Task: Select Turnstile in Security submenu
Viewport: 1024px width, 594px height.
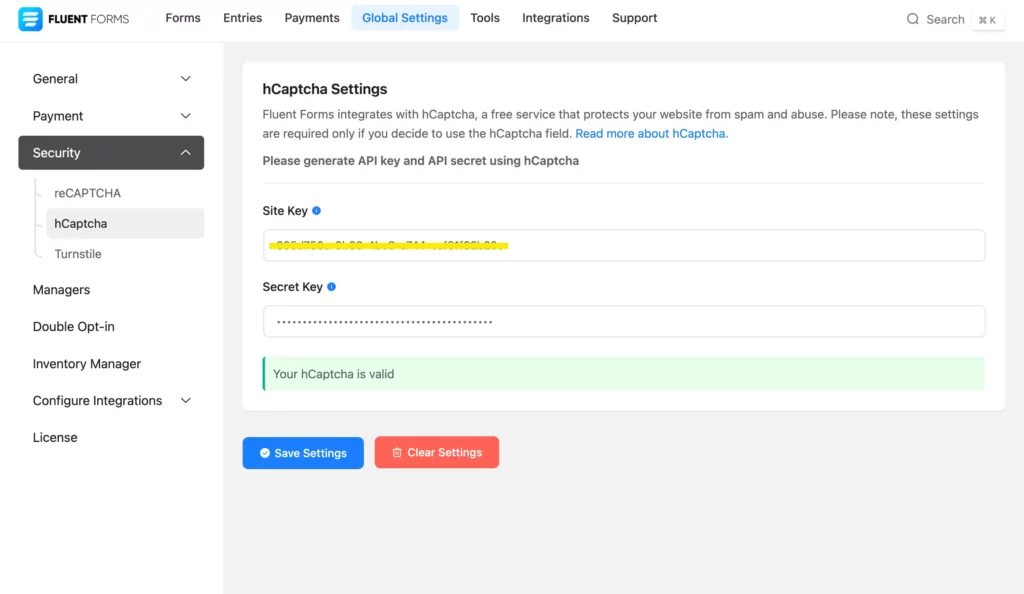Action: point(78,254)
